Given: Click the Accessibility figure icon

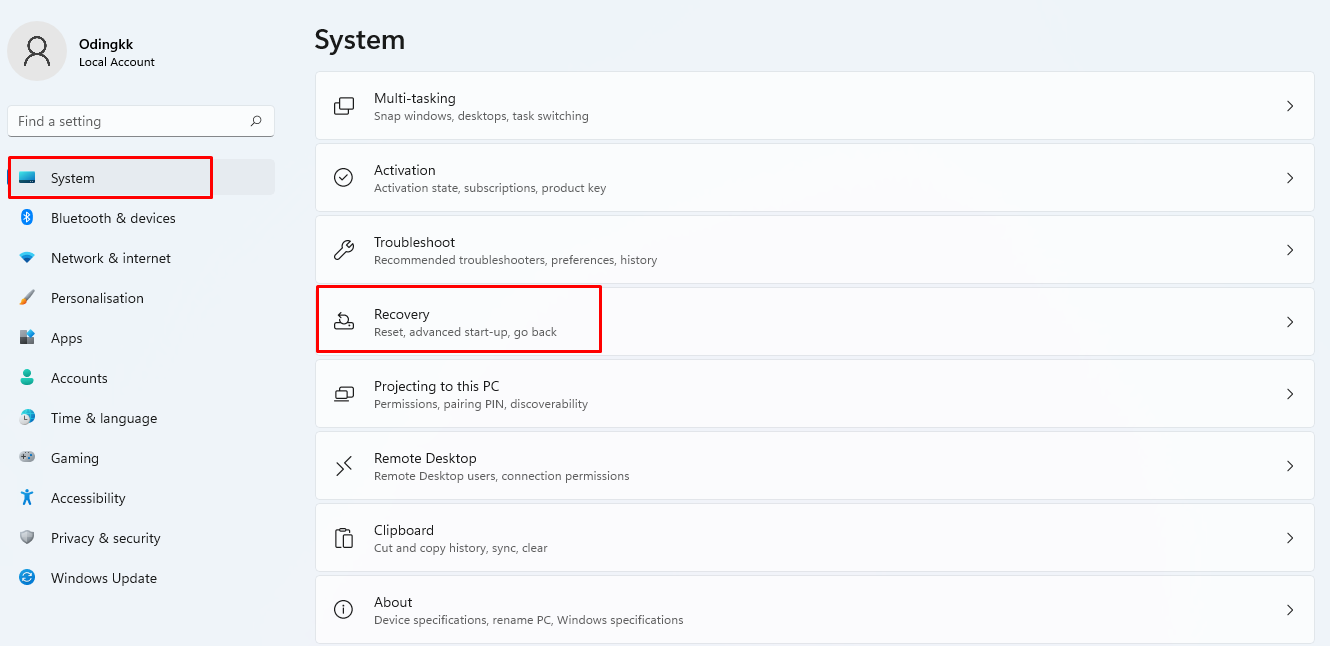Looking at the screenshot, I should coord(28,498).
